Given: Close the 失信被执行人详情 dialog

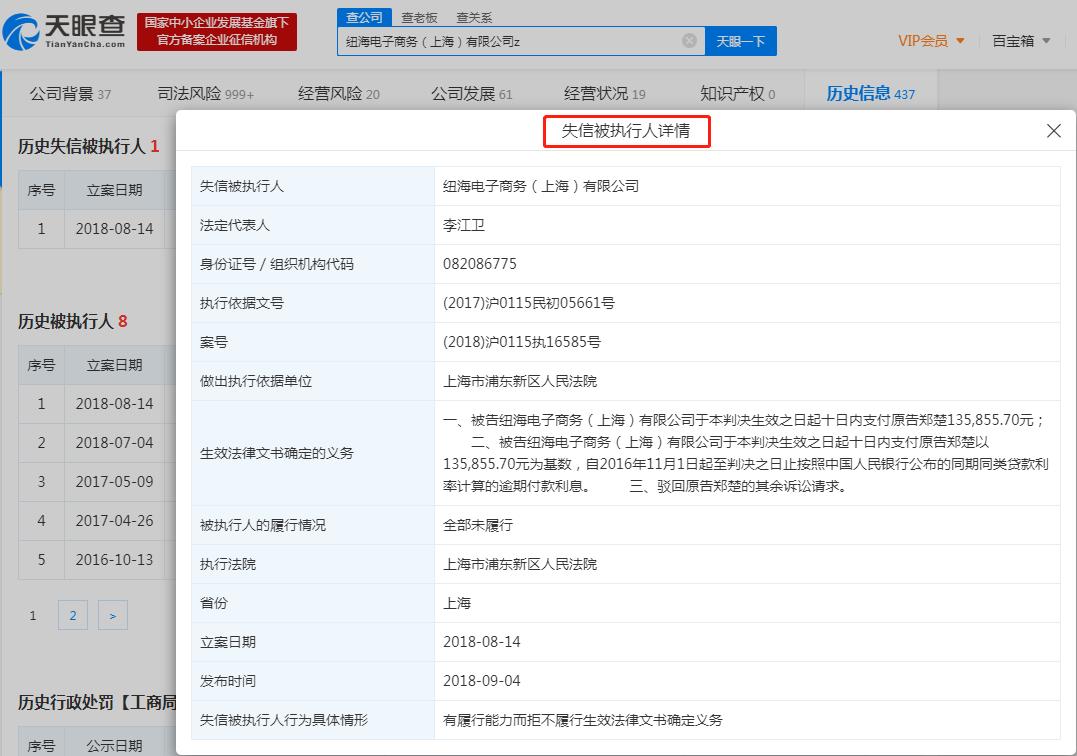Looking at the screenshot, I should [x=1053, y=131].
